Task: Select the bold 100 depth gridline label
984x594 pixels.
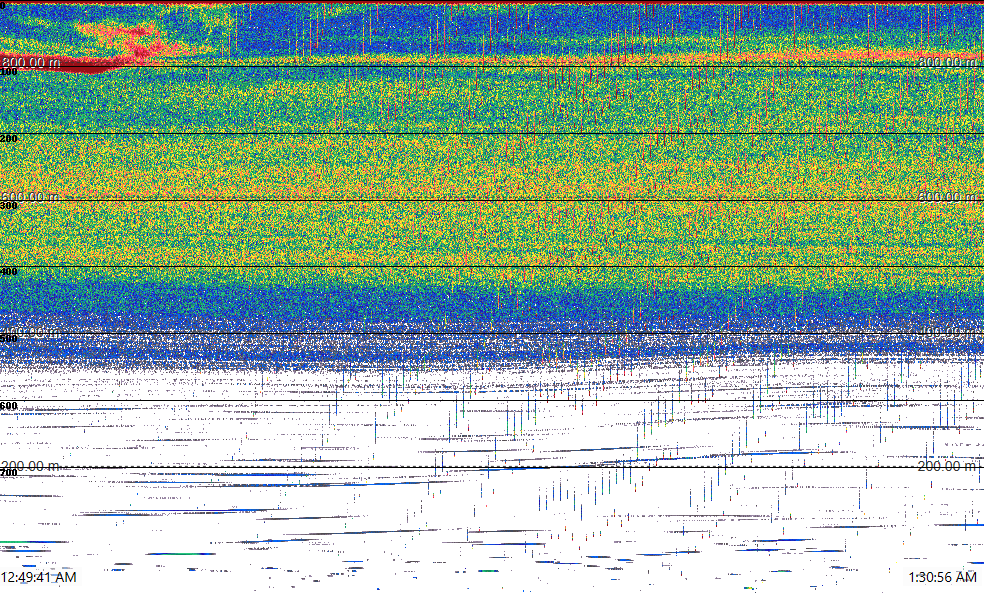Action: point(9,72)
